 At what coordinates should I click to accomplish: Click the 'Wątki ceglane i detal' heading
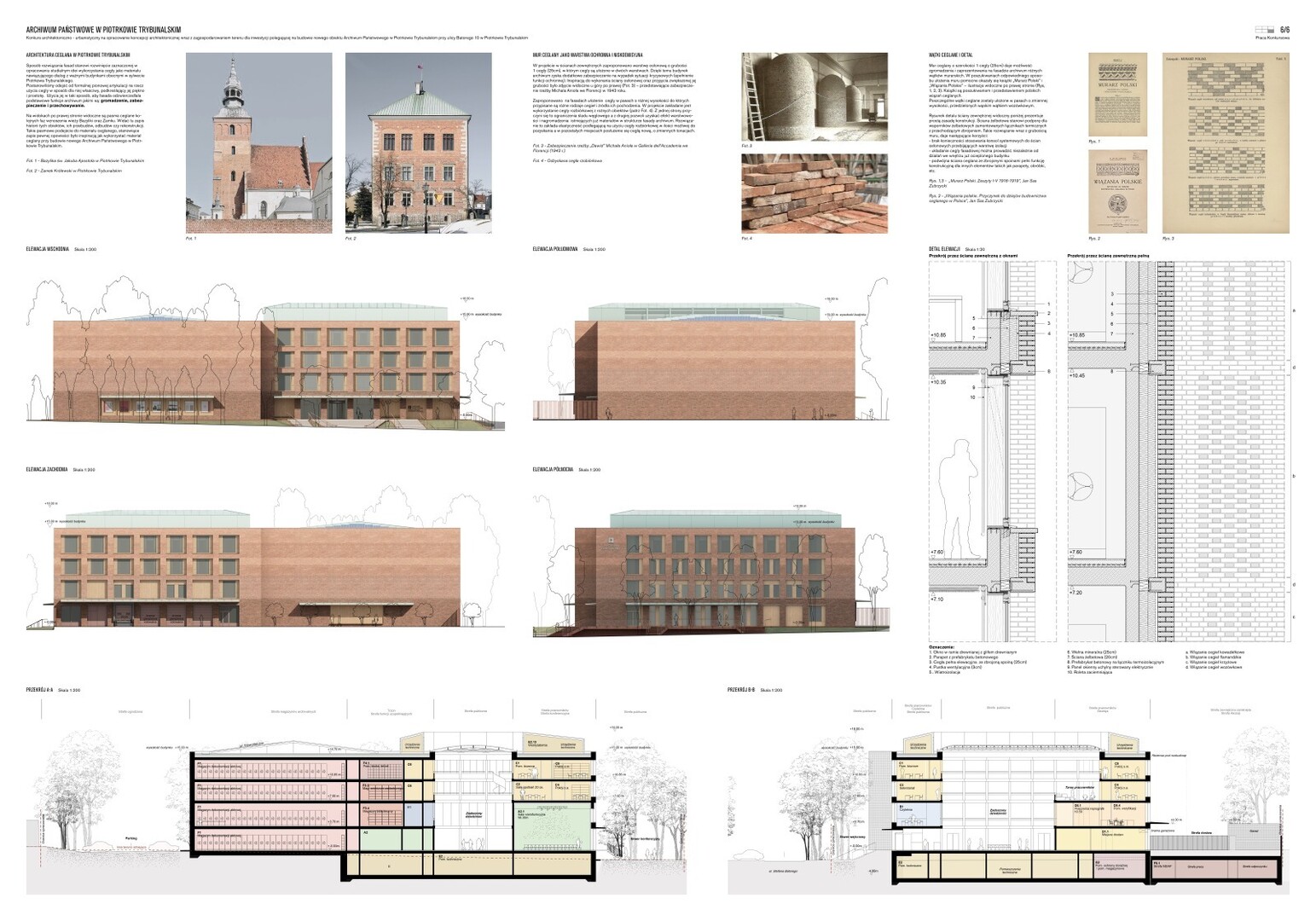tap(948, 55)
